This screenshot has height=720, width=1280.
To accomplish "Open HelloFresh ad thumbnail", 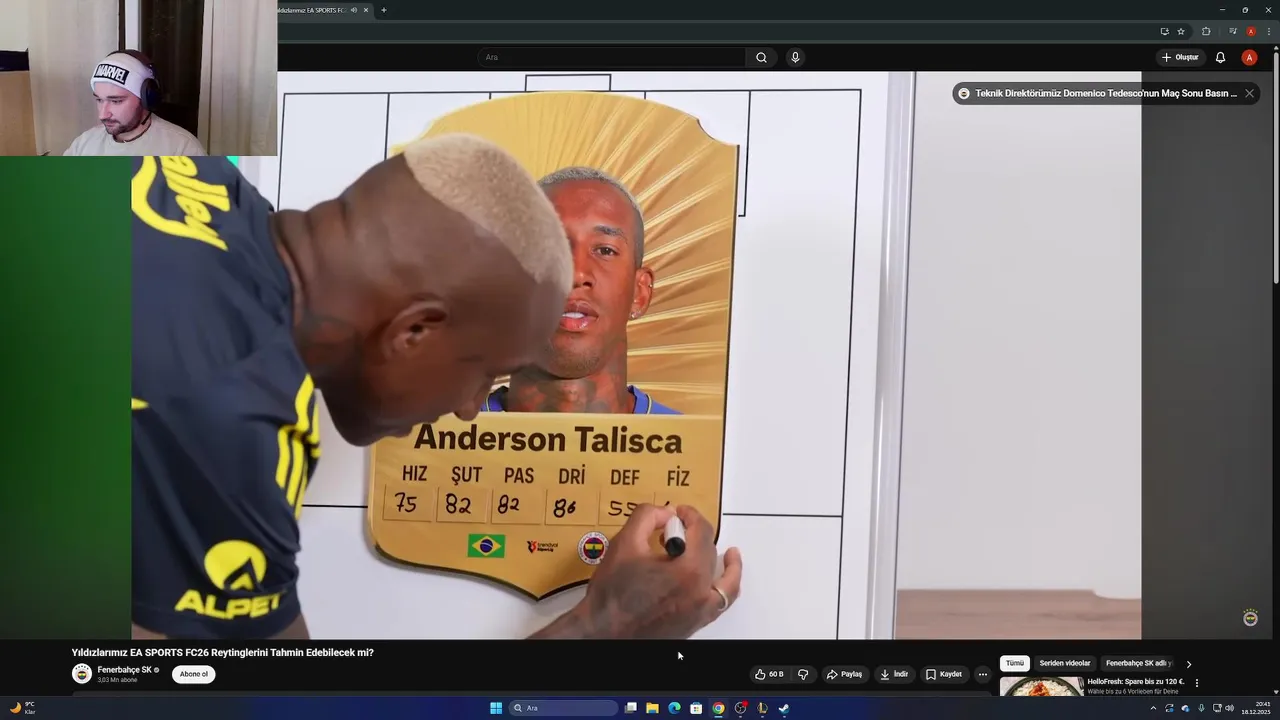I will pos(1041,686).
